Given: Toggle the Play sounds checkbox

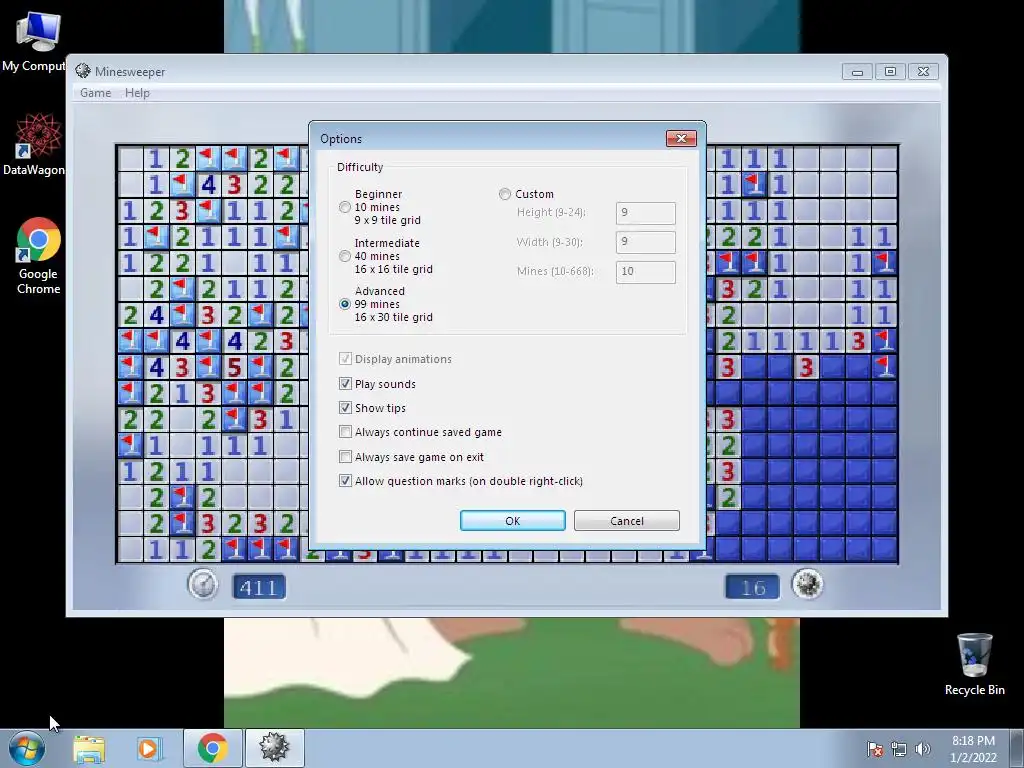Looking at the screenshot, I should pos(345,383).
